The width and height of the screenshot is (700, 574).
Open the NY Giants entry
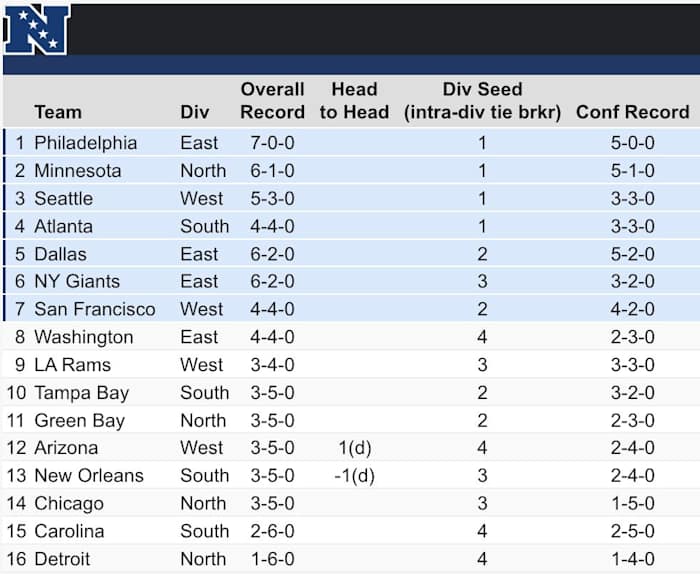[76, 282]
